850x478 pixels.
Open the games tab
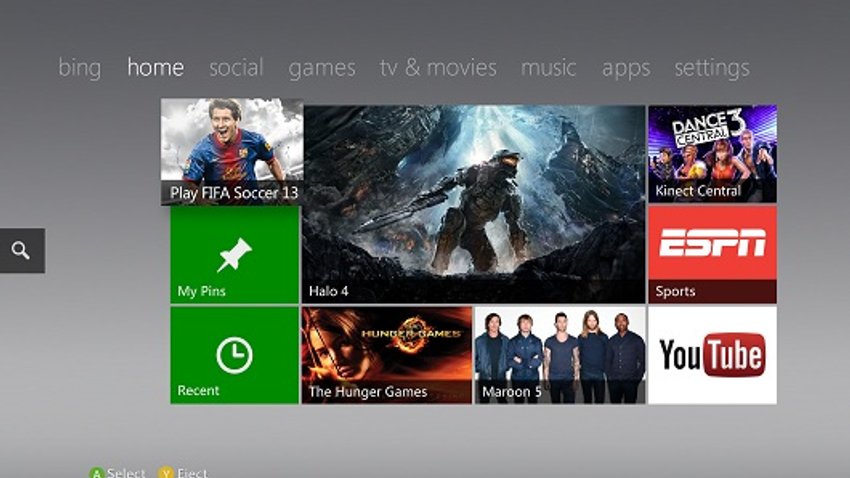(322, 69)
